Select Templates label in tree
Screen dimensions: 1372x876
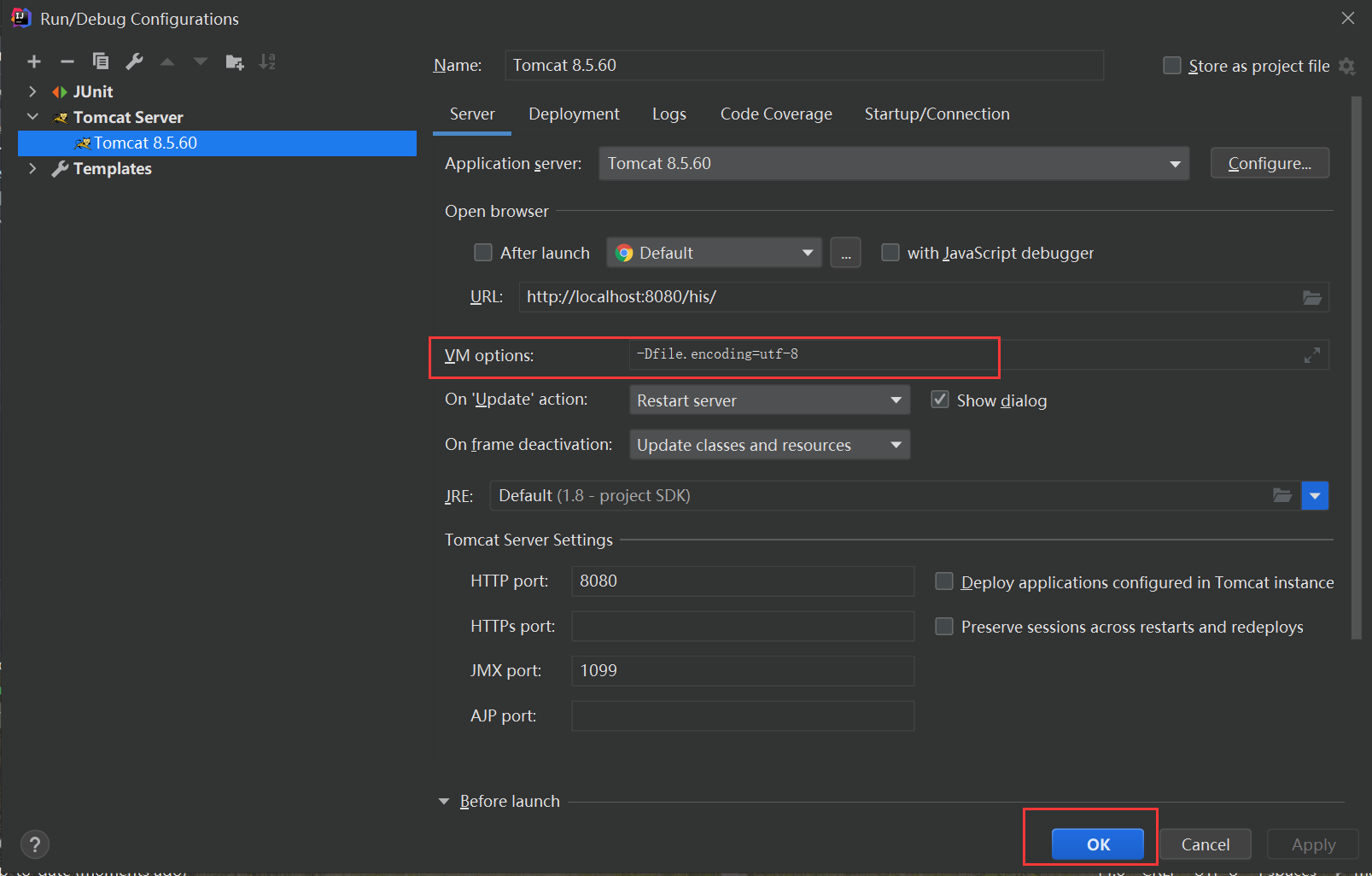[113, 168]
